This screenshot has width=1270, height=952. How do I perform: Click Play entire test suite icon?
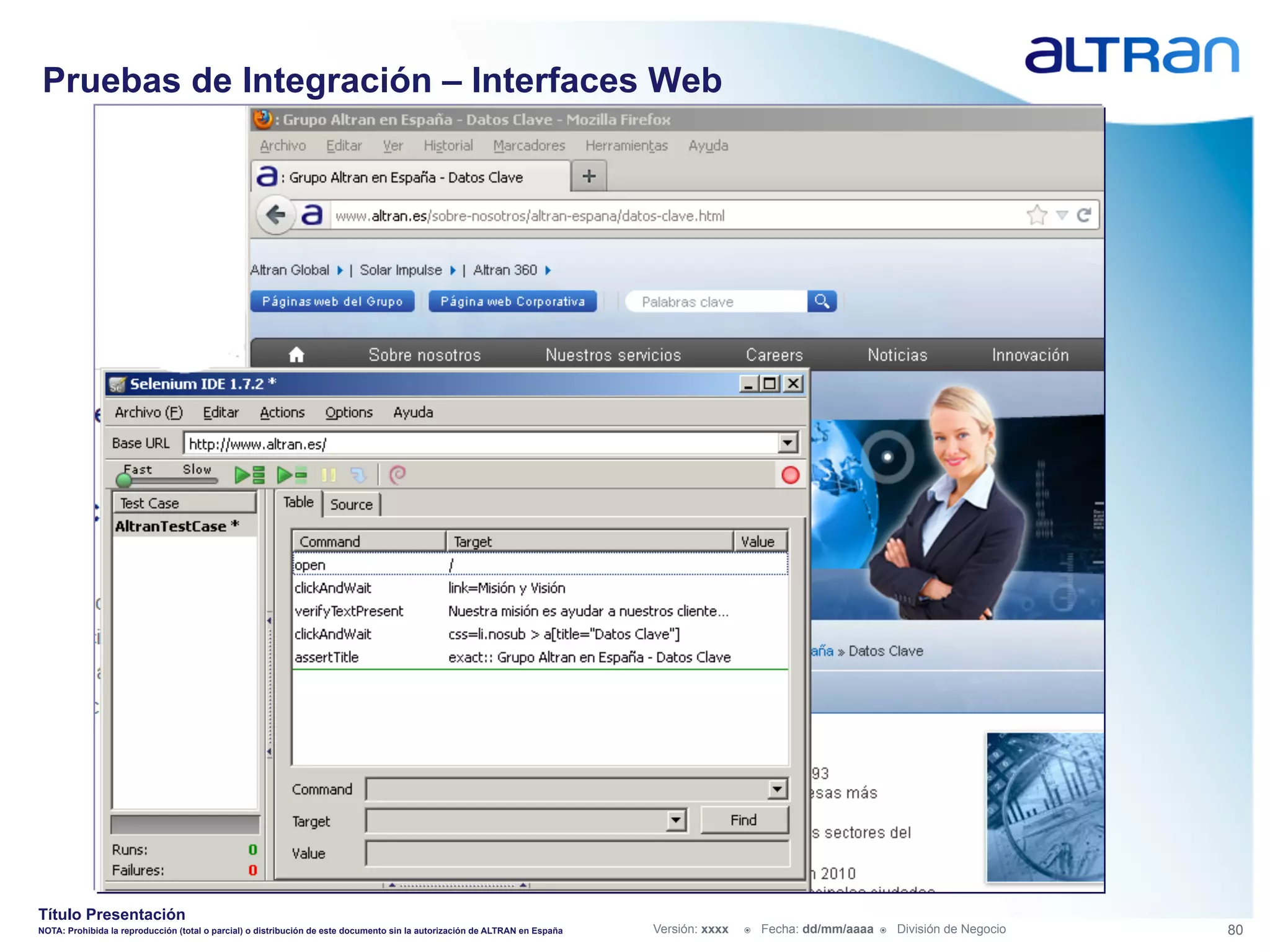[x=250, y=475]
